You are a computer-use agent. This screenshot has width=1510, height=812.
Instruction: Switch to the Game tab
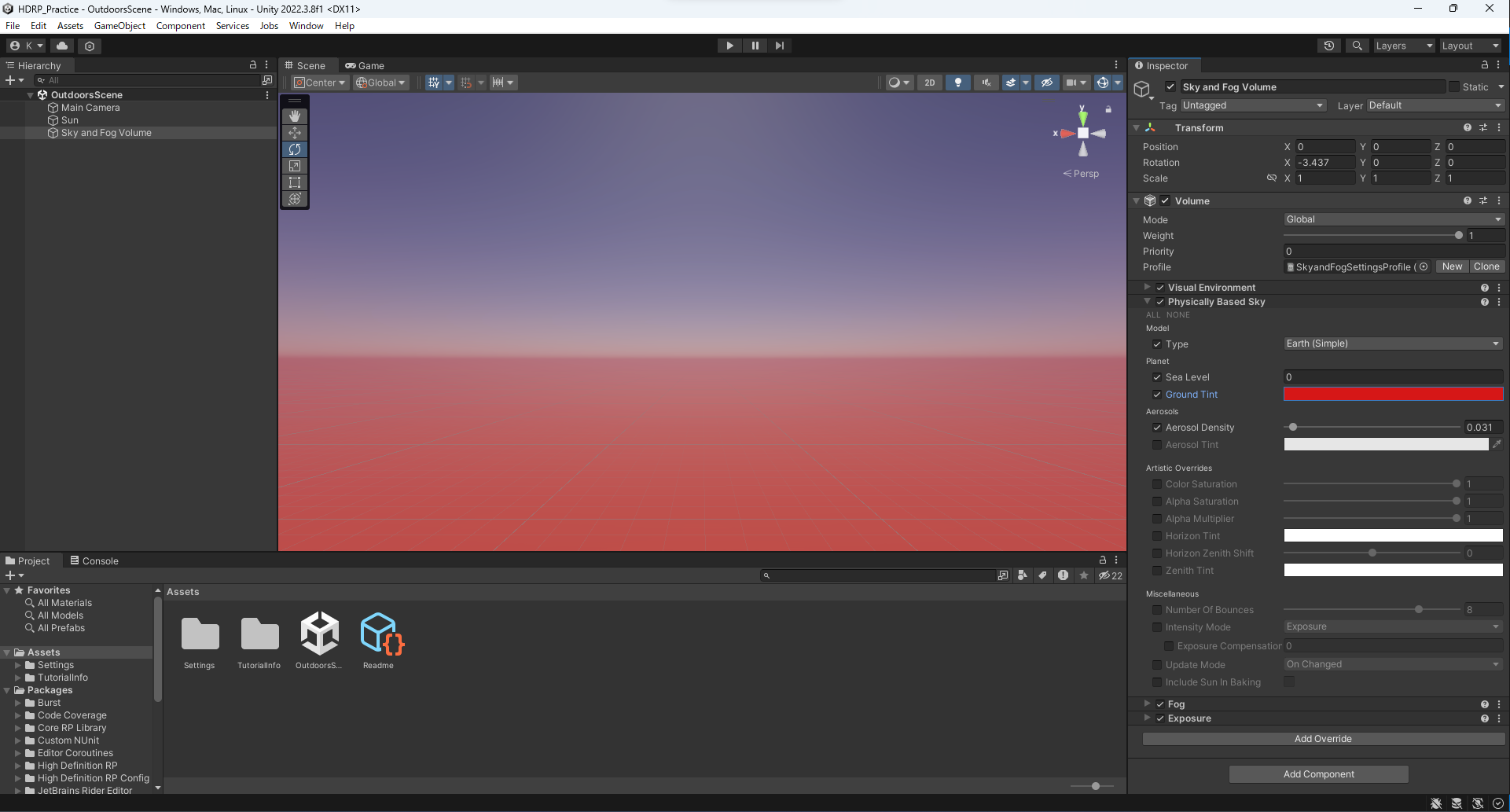point(365,66)
